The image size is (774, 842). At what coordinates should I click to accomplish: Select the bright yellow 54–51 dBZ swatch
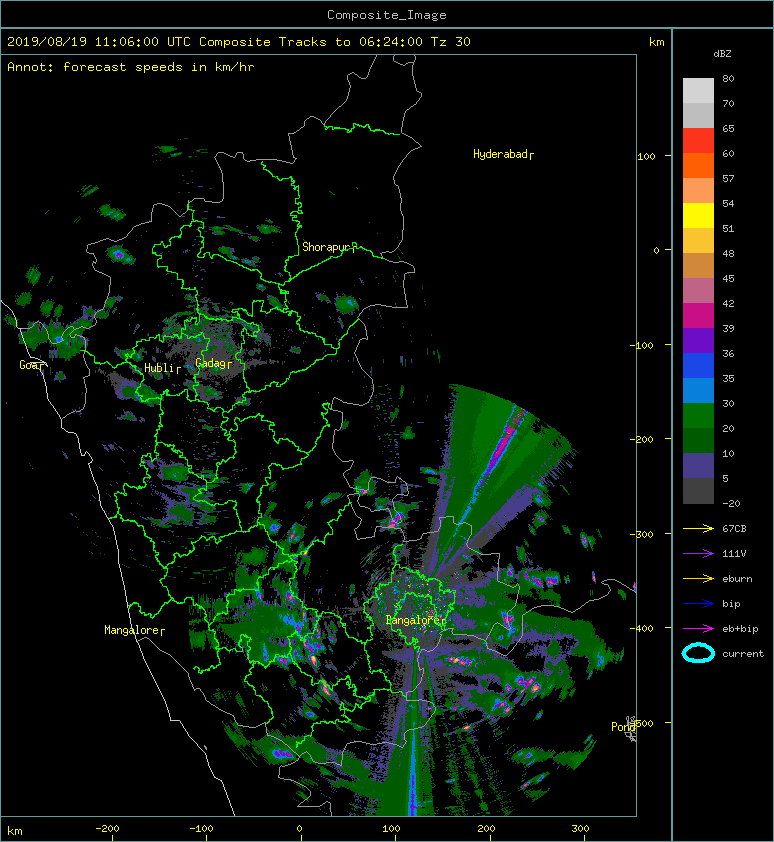click(x=698, y=215)
